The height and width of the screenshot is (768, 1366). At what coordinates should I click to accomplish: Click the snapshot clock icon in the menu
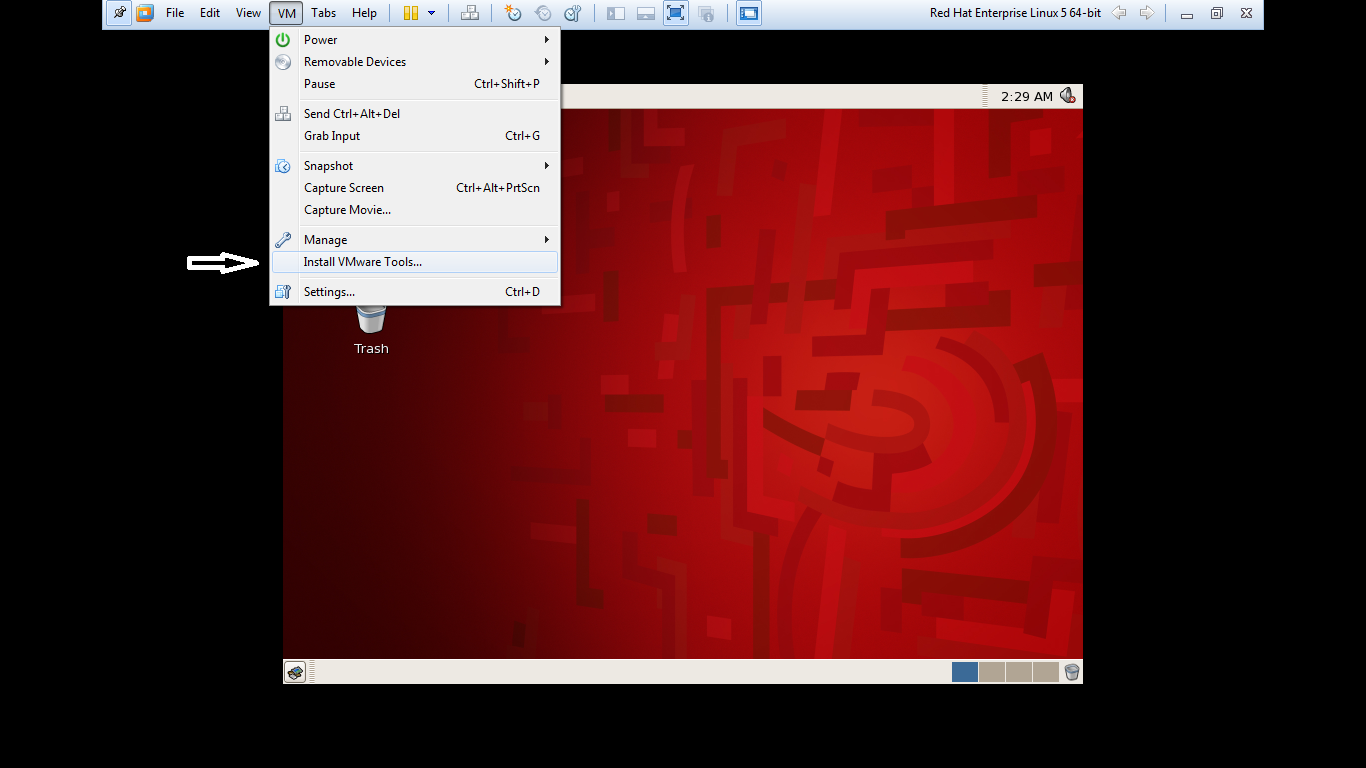(283, 166)
